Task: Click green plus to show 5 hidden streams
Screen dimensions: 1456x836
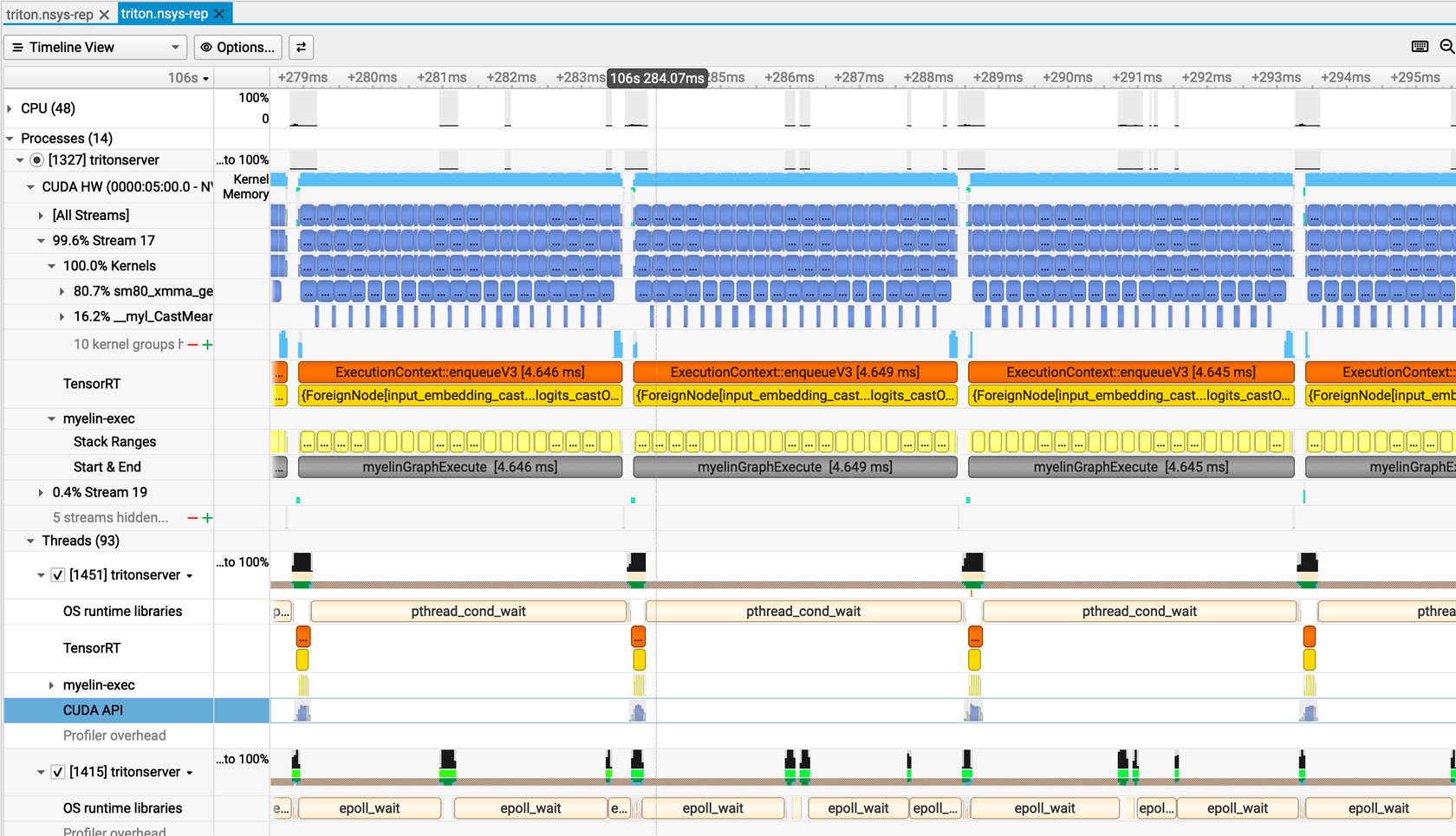Action: tap(208, 517)
